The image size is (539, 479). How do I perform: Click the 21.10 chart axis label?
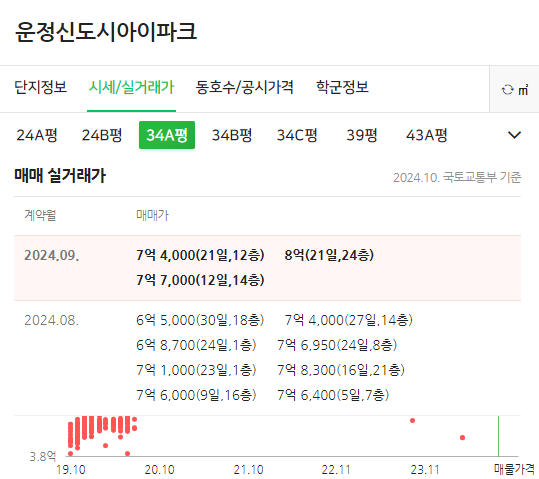tap(248, 470)
